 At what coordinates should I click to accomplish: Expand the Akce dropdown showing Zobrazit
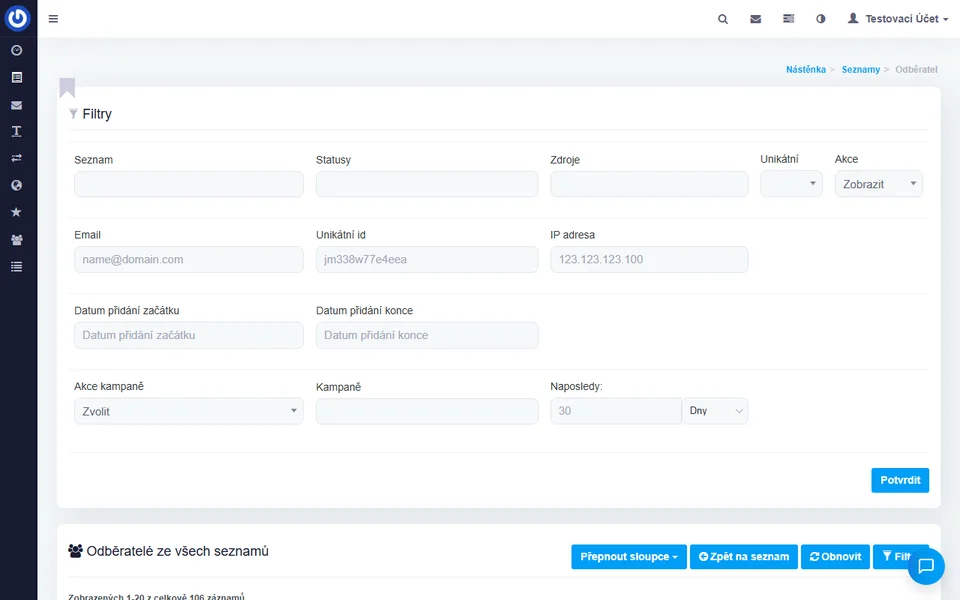pyautogui.click(x=878, y=184)
